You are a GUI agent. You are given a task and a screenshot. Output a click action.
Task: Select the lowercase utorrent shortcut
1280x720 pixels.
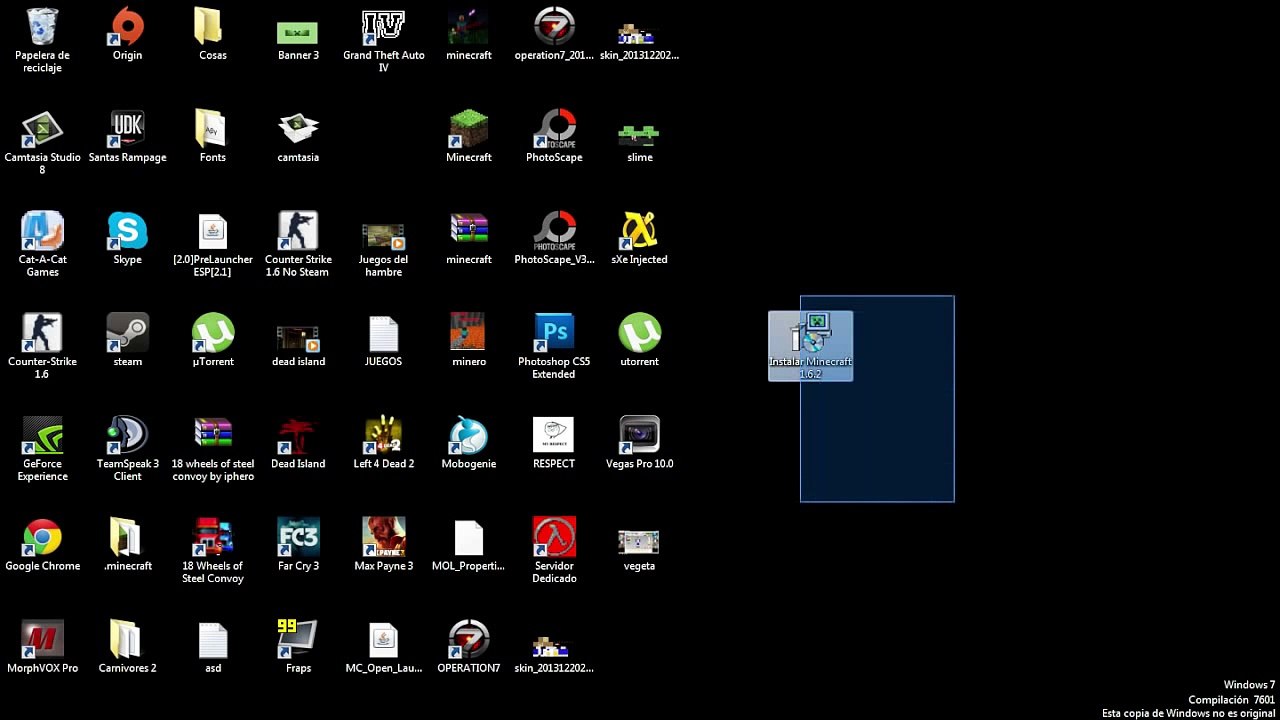(640, 341)
